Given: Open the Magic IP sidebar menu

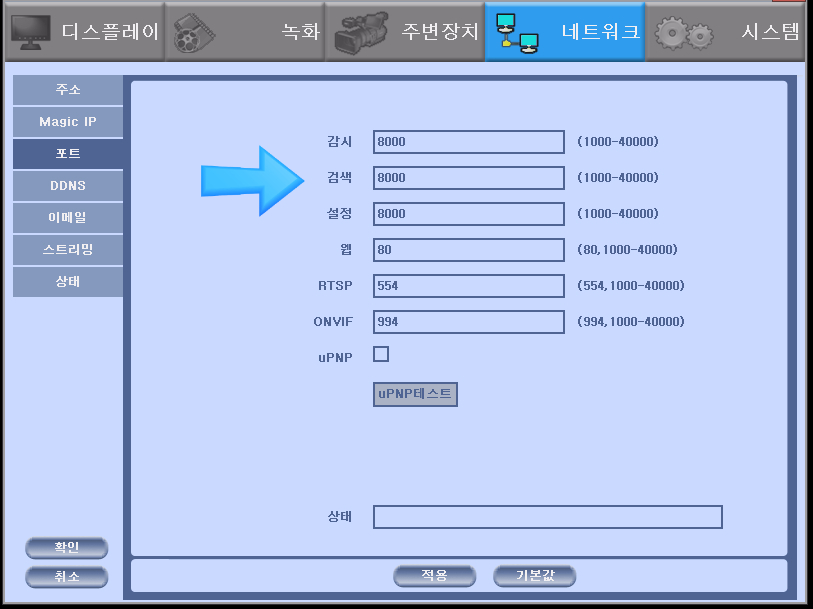Looking at the screenshot, I should pyautogui.click(x=68, y=122).
